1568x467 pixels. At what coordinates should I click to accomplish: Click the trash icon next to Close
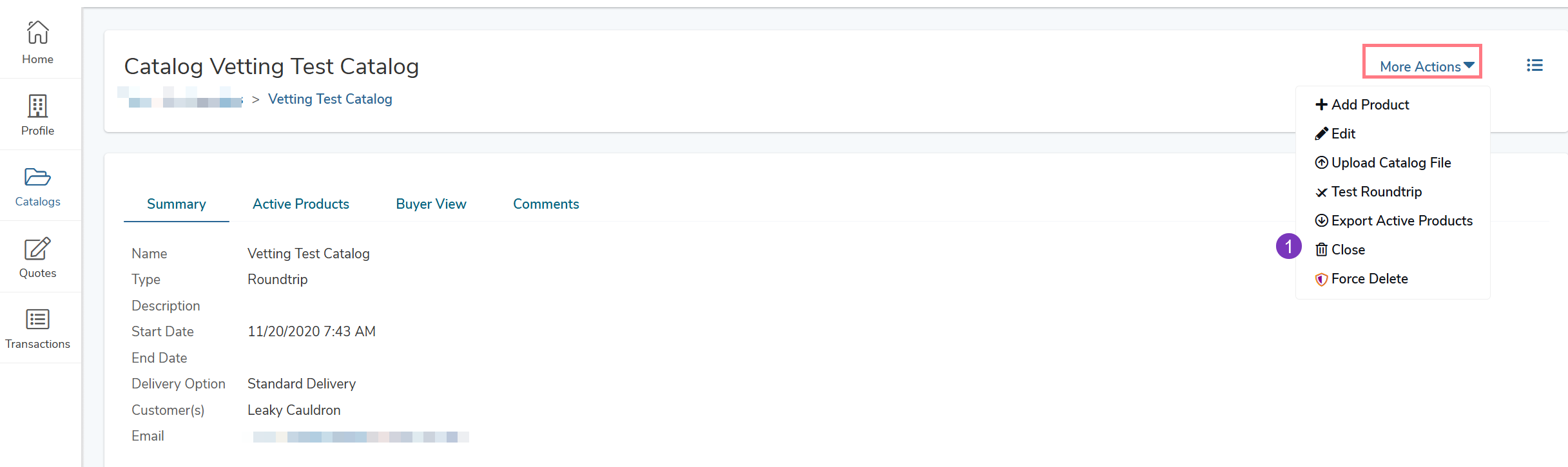(1321, 250)
